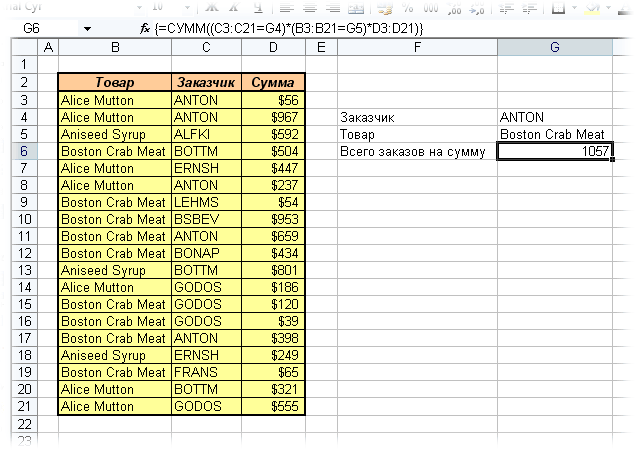
Task: Select column G header
Action: [x=555, y=47]
